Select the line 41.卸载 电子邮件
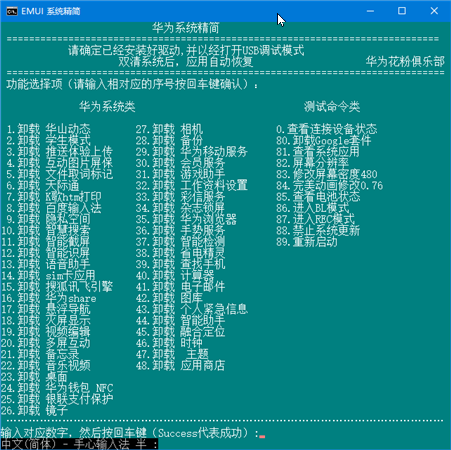The width and height of the screenshot is (451, 450). point(180,287)
